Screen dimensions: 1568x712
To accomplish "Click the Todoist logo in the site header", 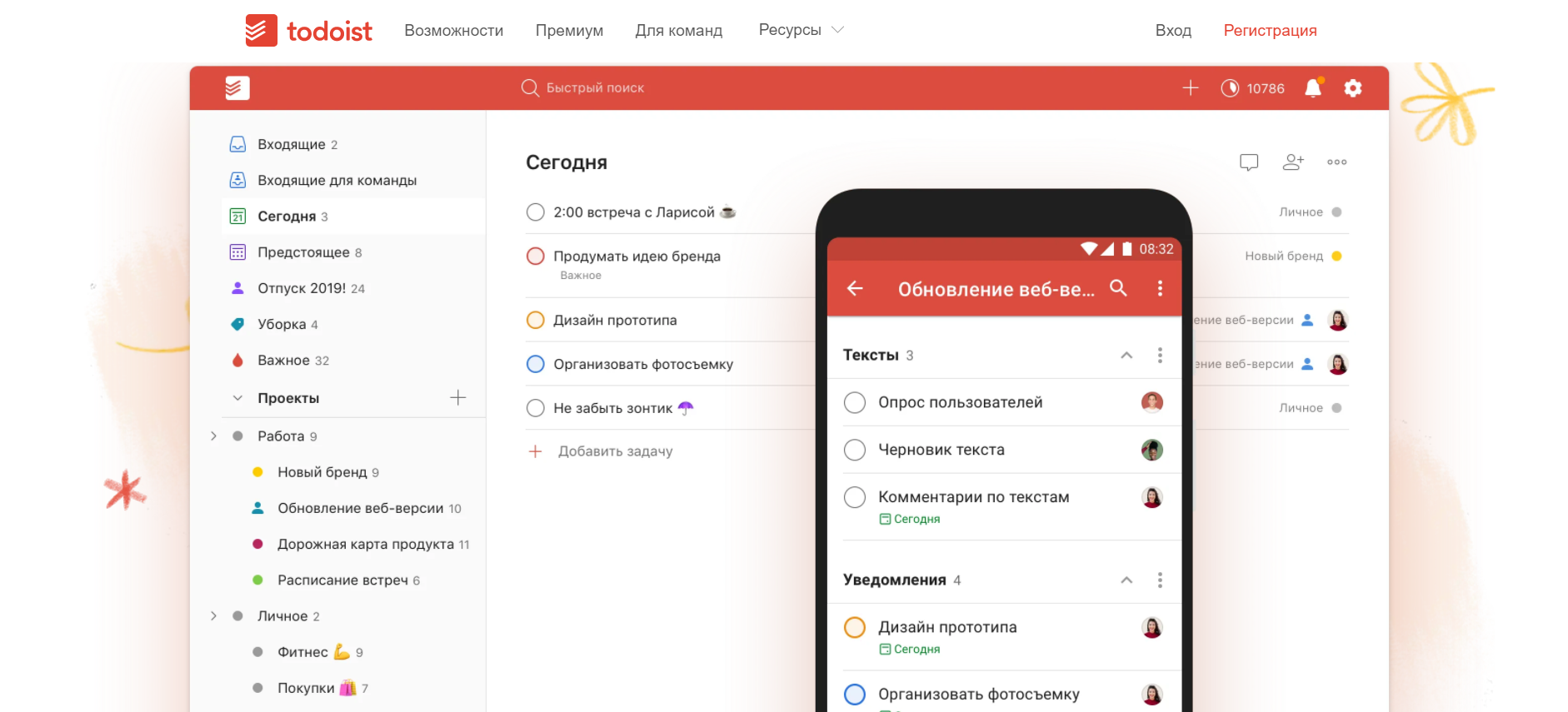I will point(308,31).
